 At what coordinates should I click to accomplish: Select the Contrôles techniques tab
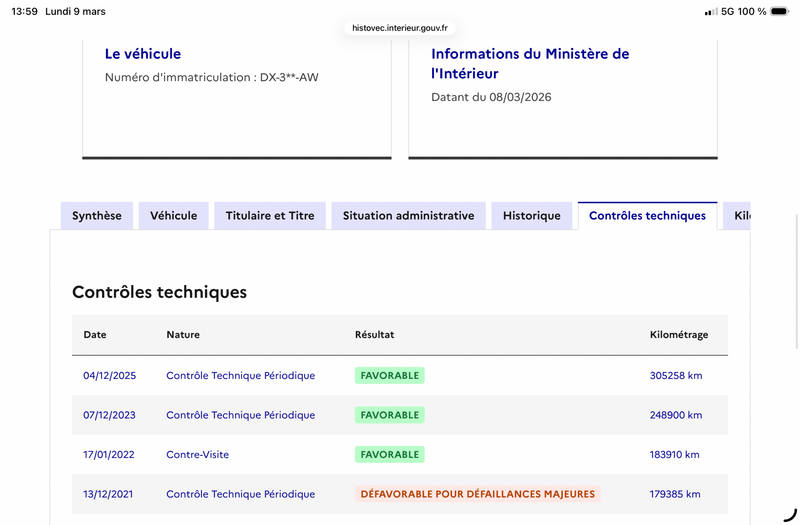point(647,216)
